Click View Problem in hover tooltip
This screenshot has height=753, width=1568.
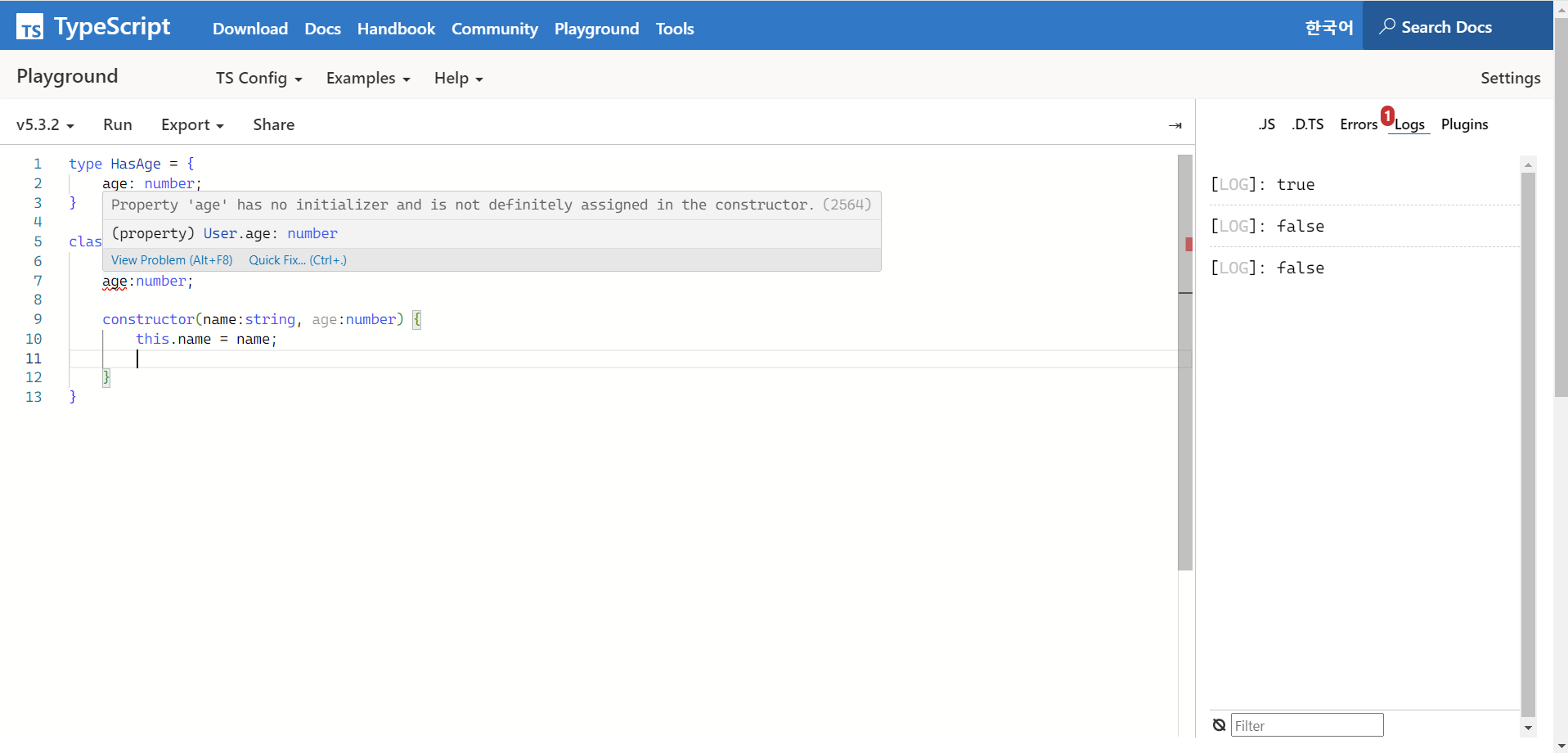click(172, 260)
